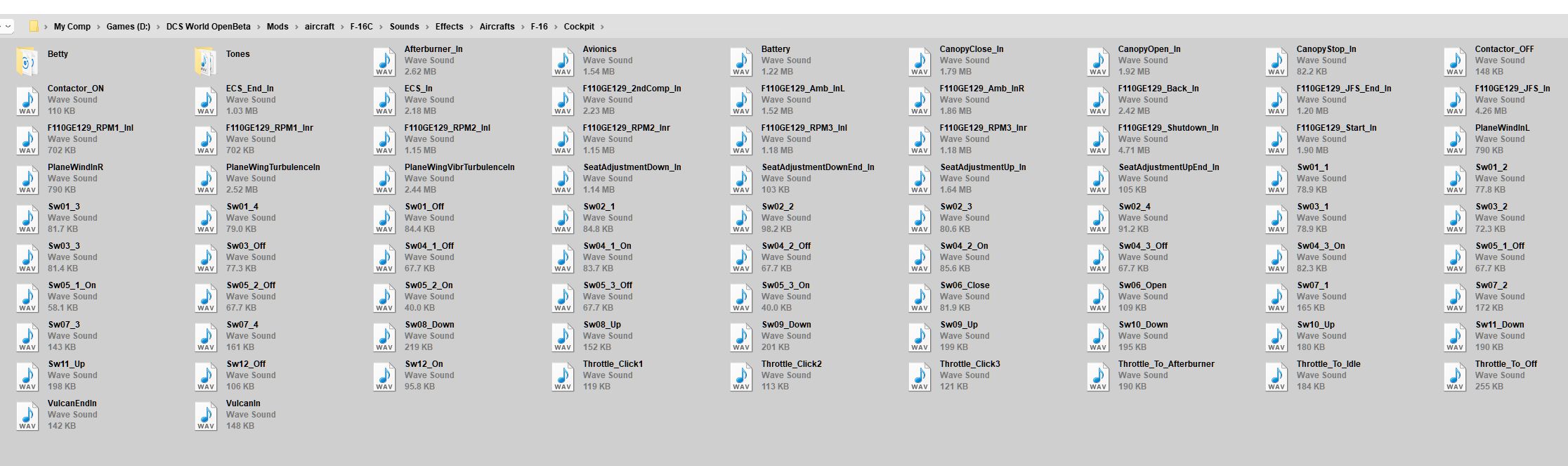Select file name Sw04_2_On
Viewport: 1568px width, 466px height.
(x=965, y=246)
